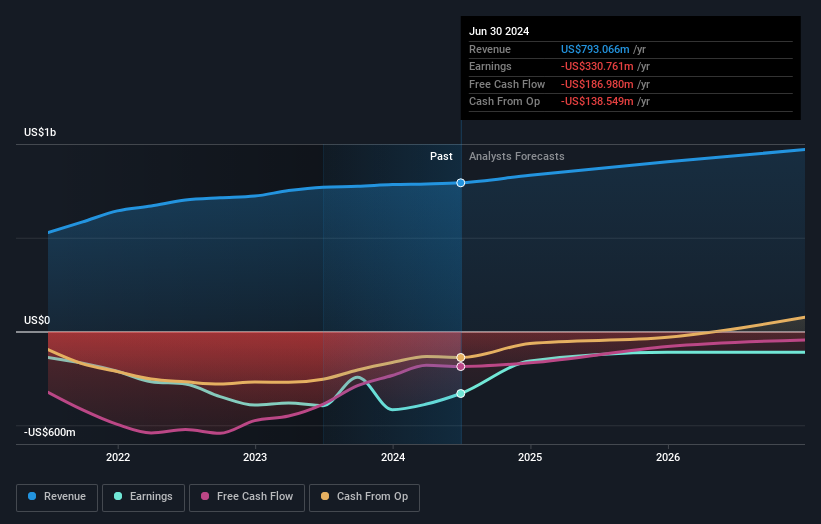Click the orange Cash From Op legend dot

(325, 496)
